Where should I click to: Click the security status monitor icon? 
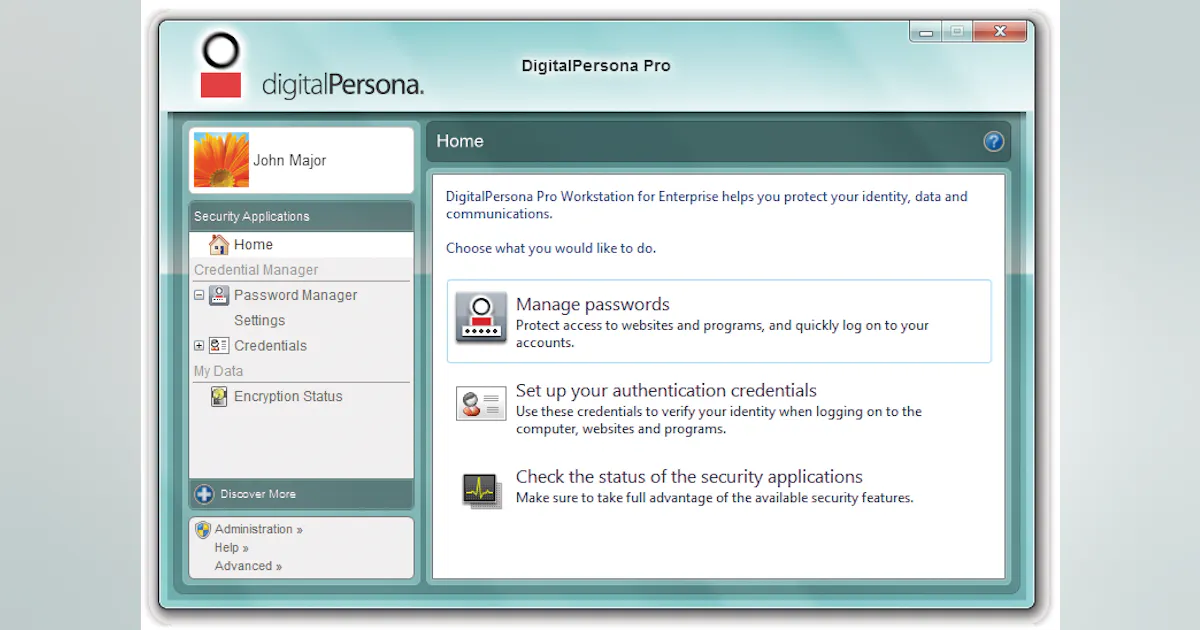click(481, 490)
